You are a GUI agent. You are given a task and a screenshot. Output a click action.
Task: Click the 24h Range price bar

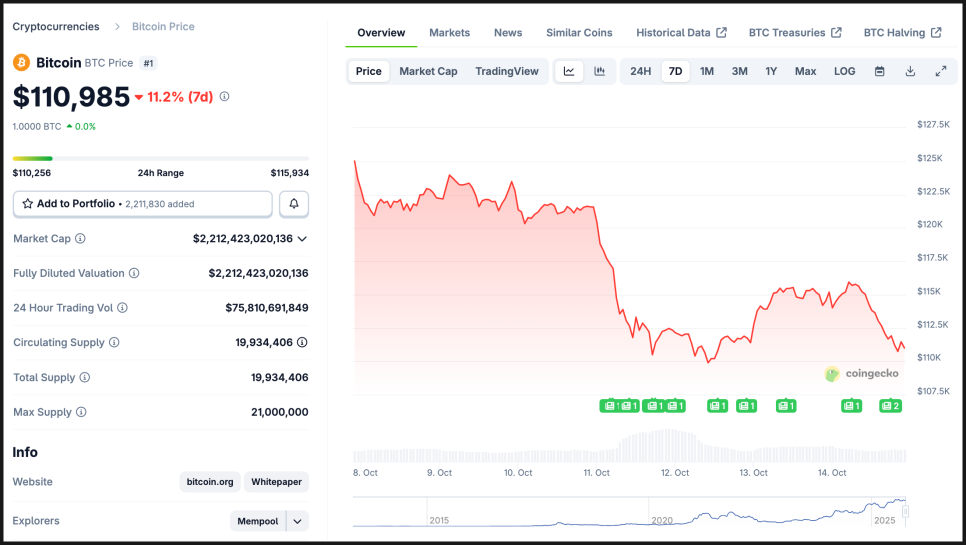pos(160,158)
